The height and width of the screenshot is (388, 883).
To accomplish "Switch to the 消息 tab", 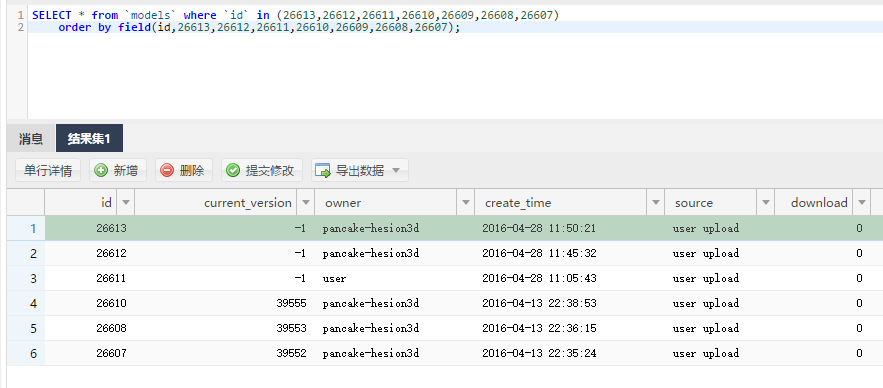I will pyautogui.click(x=31, y=139).
